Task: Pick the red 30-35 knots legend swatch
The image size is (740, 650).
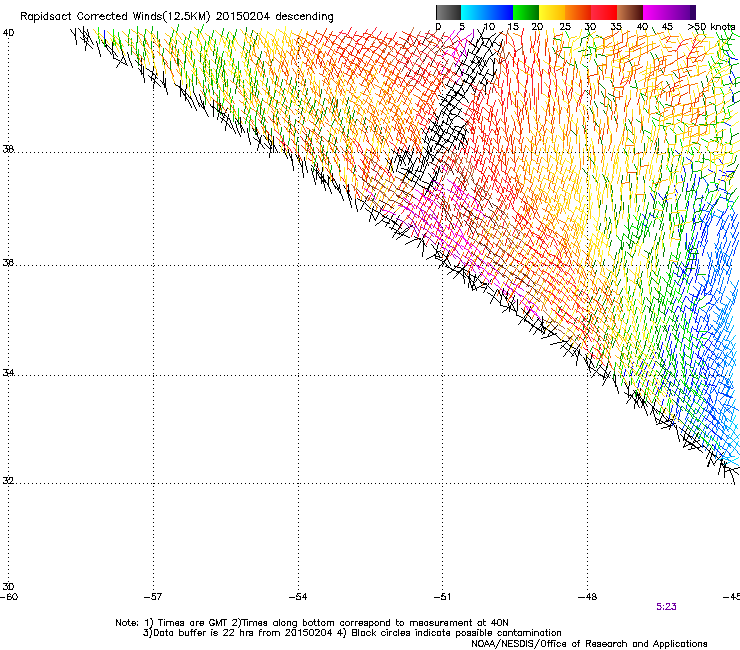Action: point(604,12)
